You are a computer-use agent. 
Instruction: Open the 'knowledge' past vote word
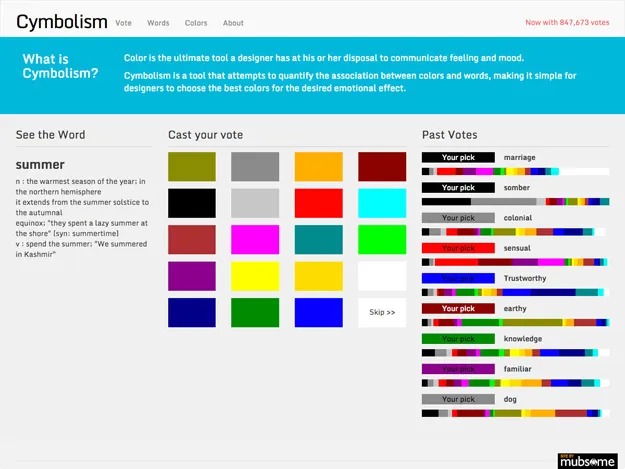click(523, 339)
